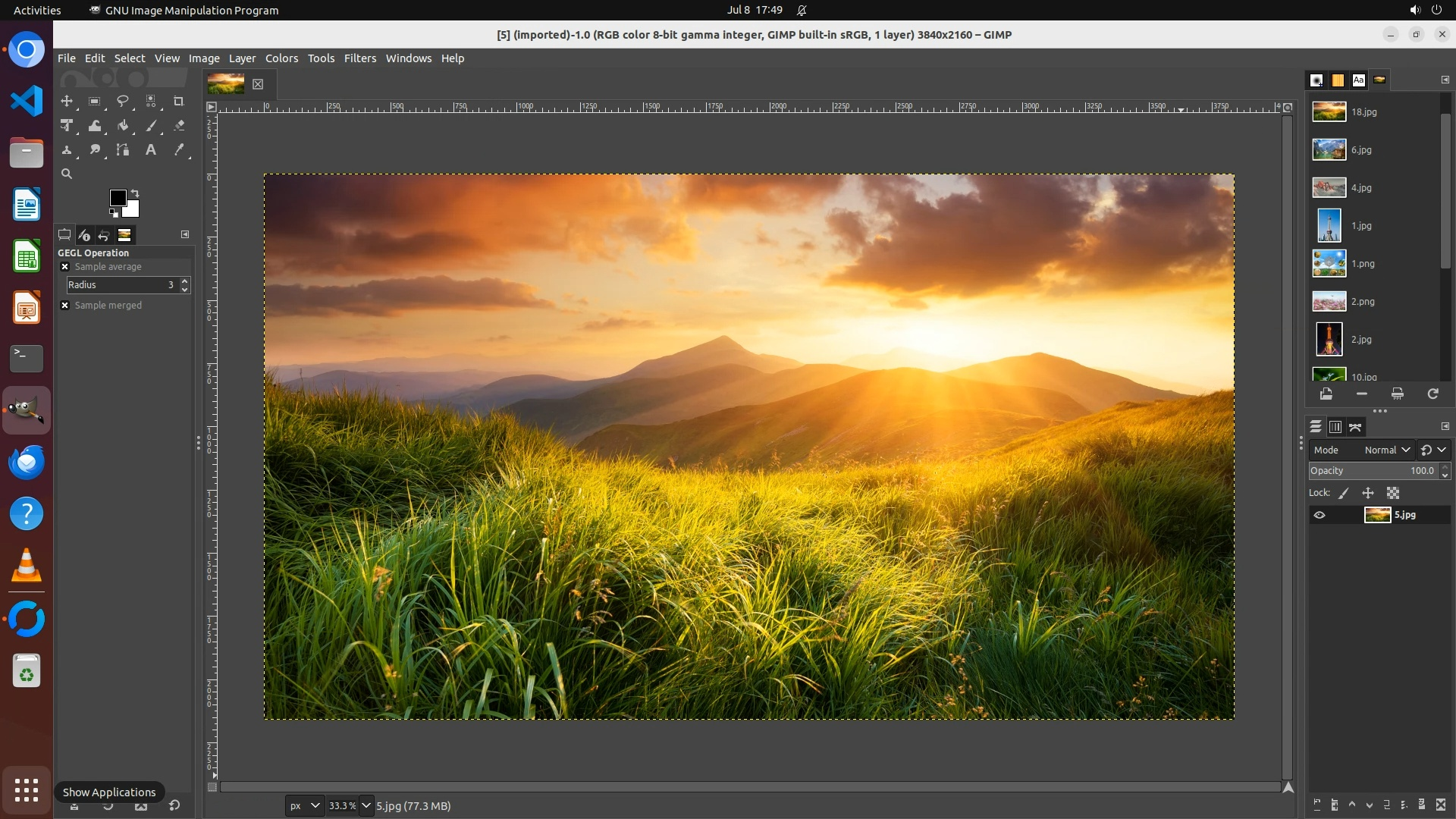
Task: Pick the Bucket Fill tool
Action: coord(122,126)
